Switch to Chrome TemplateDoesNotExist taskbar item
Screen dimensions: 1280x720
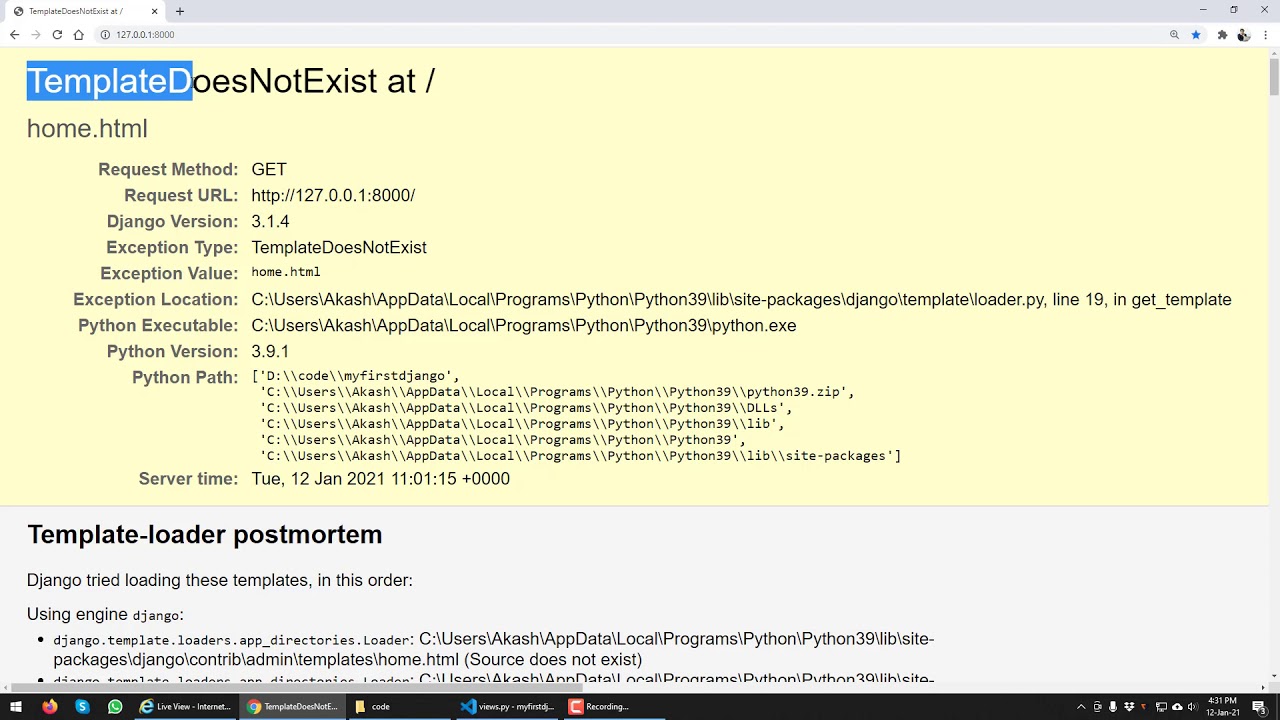point(294,707)
